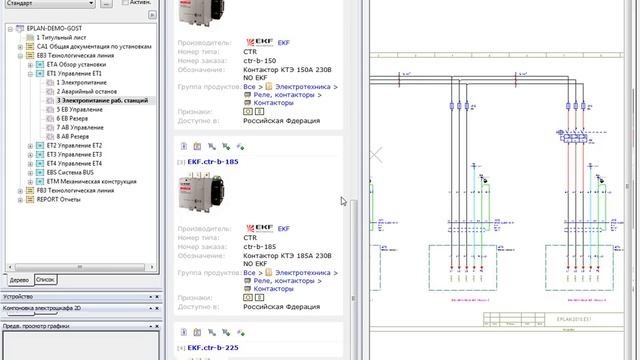Switch to the Список tab

pos(45,280)
